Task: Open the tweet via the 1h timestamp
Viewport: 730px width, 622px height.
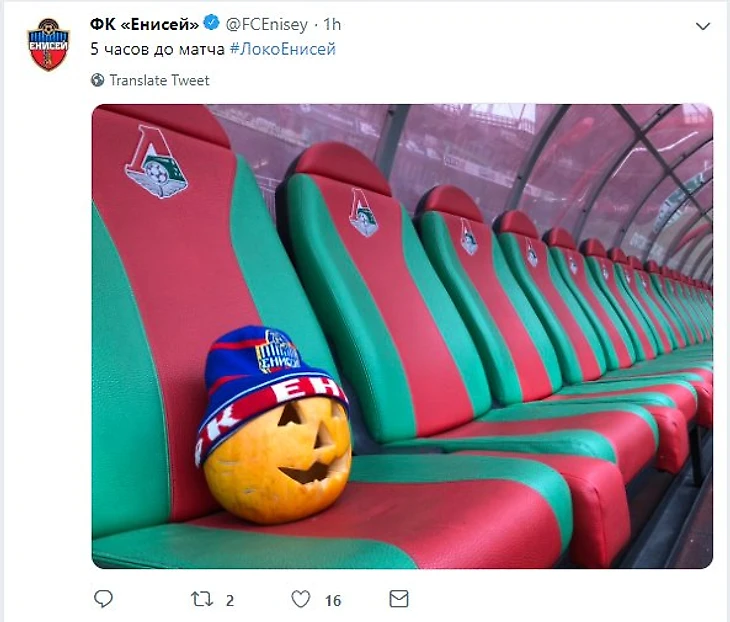Action: (332, 23)
